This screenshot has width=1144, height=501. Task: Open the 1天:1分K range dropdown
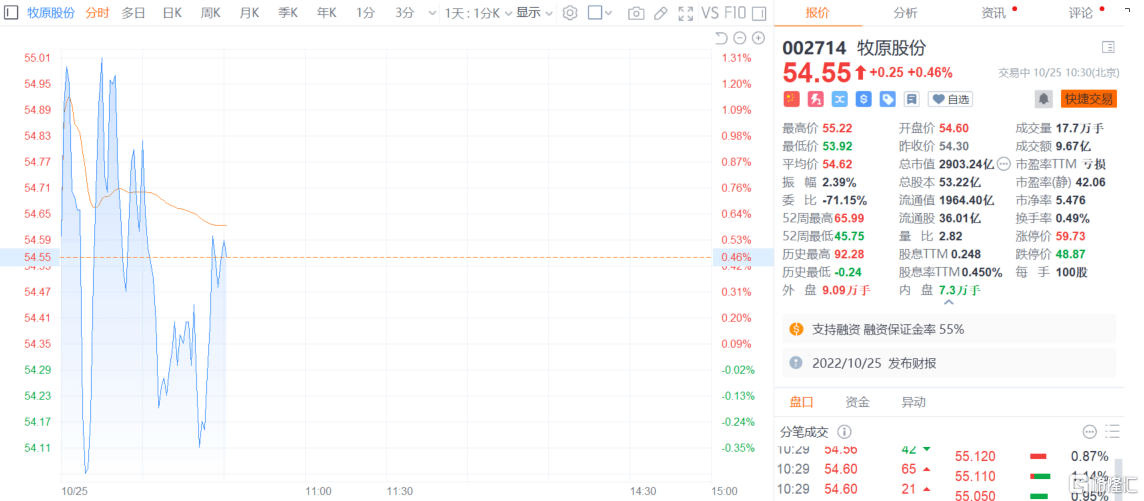point(477,13)
